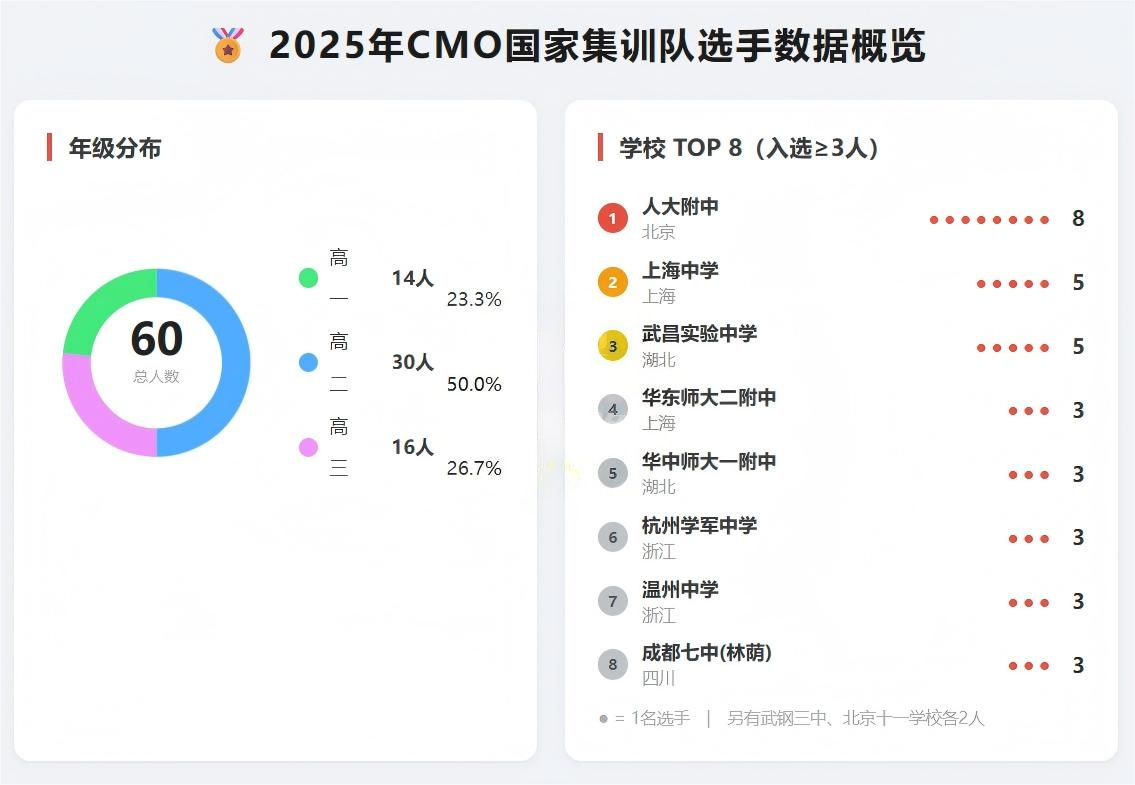The image size is (1135, 785).
Task: Select the 人大附中 school name
Action: pyautogui.click(x=680, y=207)
